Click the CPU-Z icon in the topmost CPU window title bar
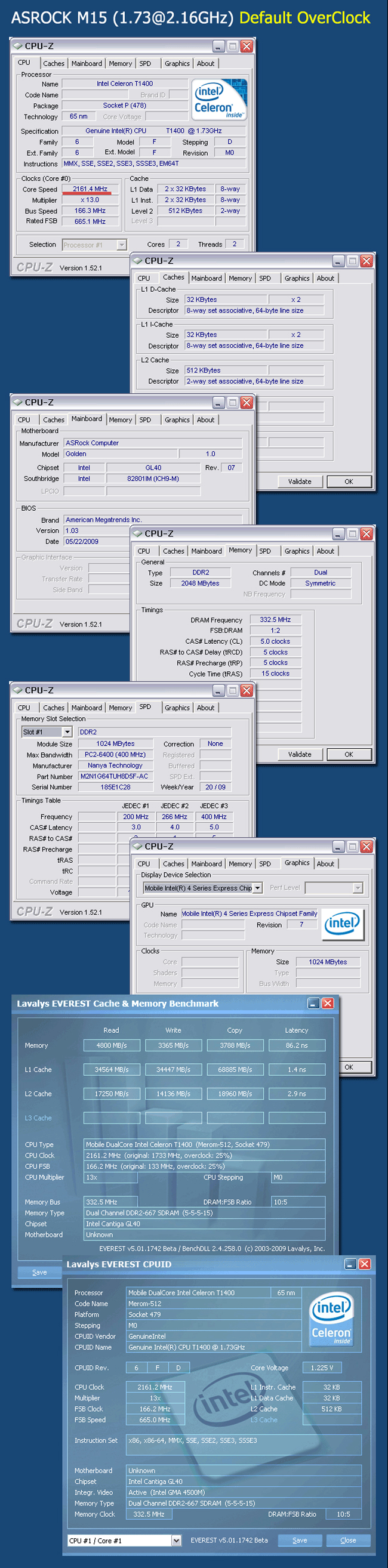388x1568 pixels. (18, 46)
